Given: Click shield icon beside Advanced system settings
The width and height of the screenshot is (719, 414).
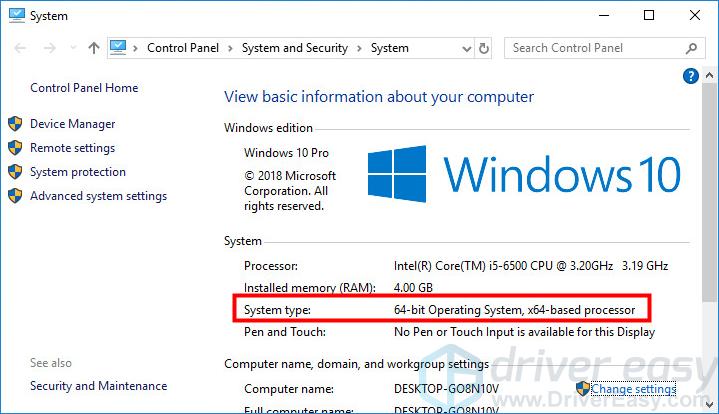Looking at the screenshot, I should point(15,195).
